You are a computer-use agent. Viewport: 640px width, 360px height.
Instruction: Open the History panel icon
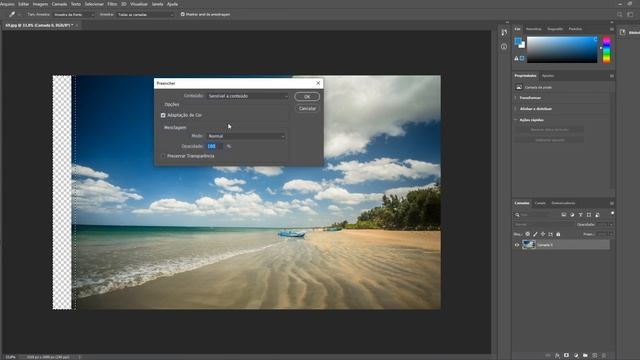click(504, 32)
